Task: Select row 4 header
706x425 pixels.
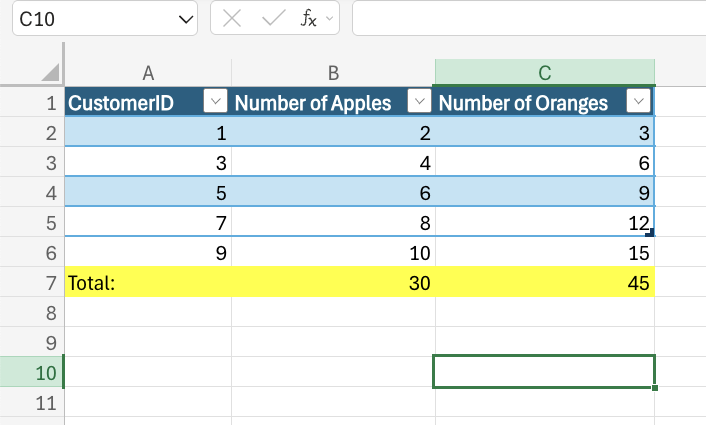Action: 32,192
